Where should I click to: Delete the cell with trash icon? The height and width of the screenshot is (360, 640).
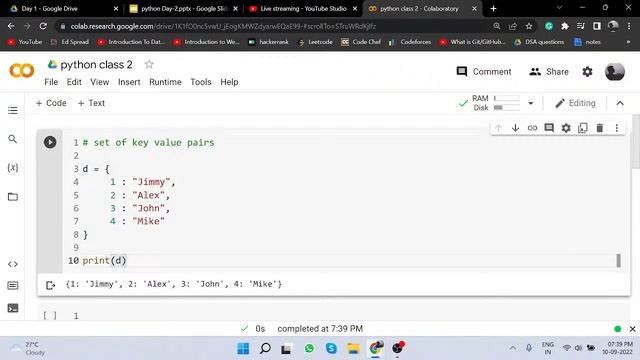pos(600,128)
